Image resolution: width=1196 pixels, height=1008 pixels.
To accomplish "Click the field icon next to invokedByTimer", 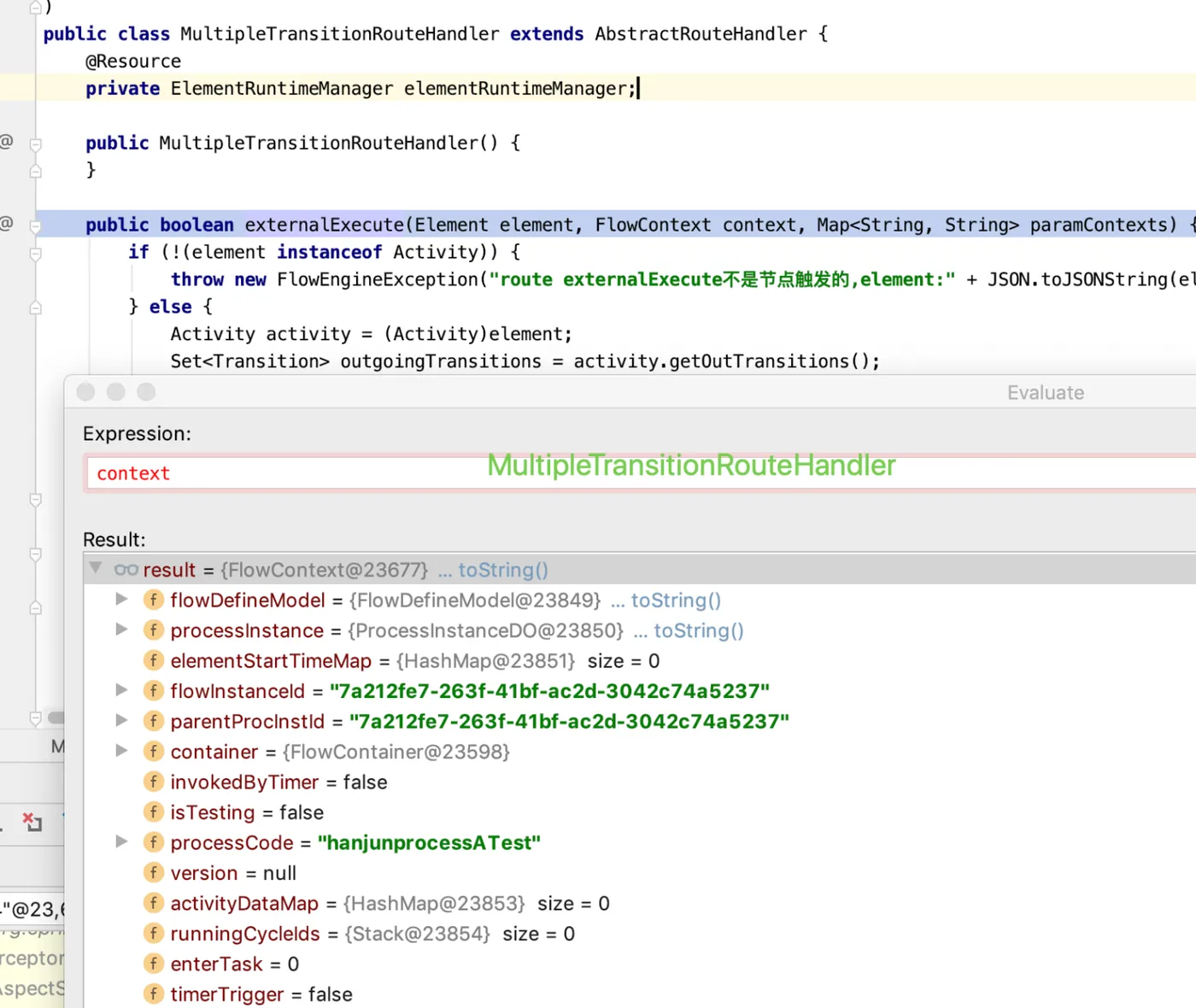I will click(154, 782).
